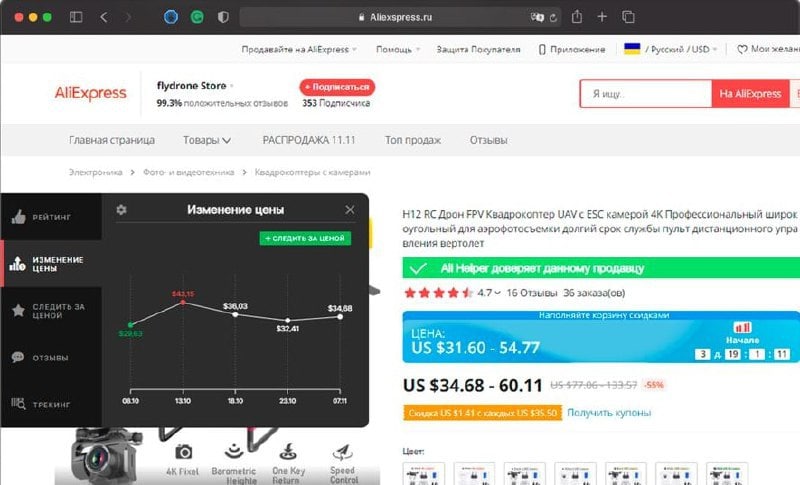Expand the Товары store menu
Screen dimensions: 800x485
pyautogui.click(x=207, y=140)
